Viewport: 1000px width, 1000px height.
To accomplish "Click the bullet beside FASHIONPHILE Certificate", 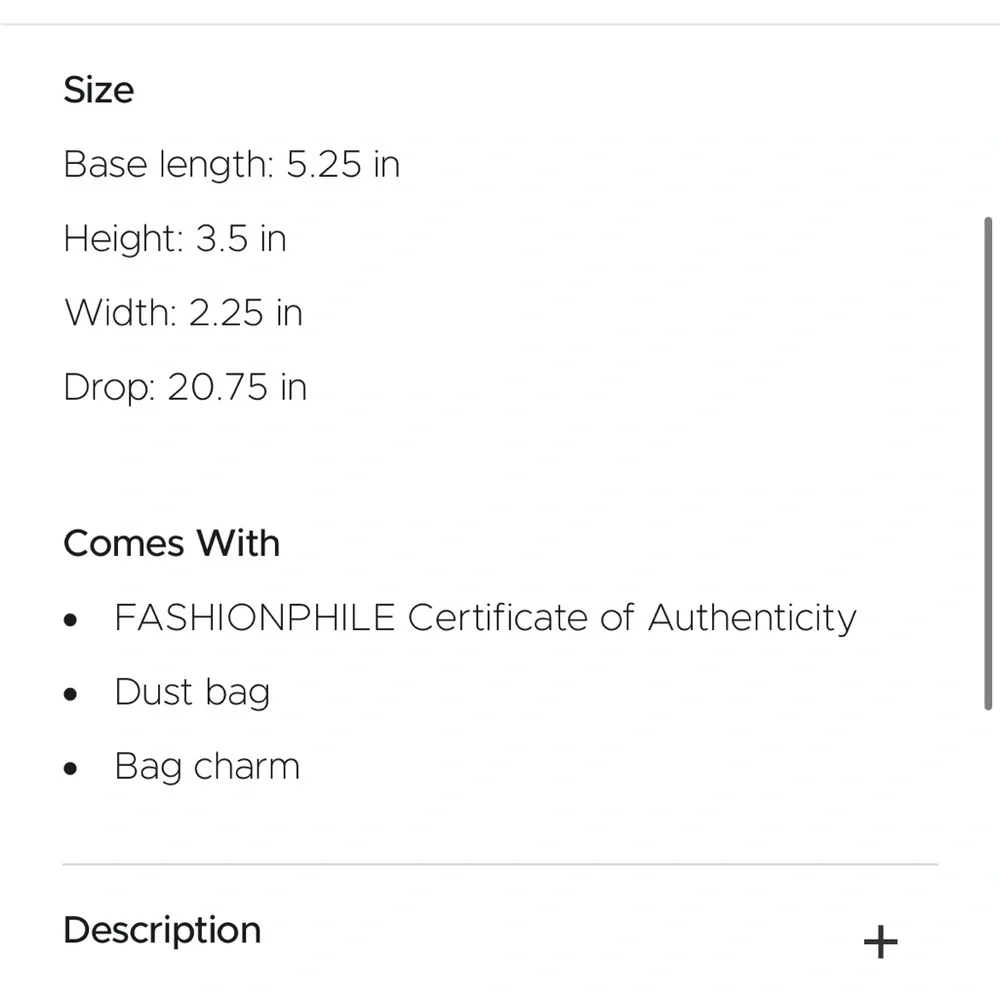I will coord(70,620).
